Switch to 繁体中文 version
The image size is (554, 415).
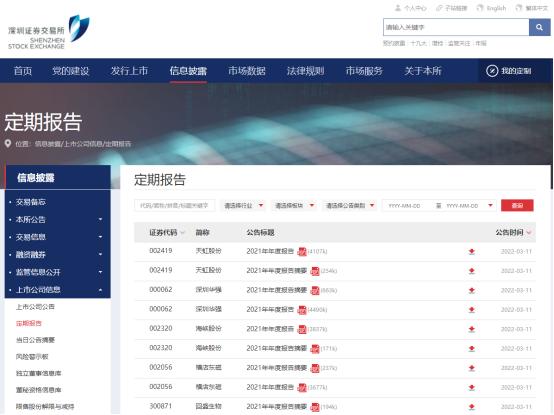(x=532, y=8)
